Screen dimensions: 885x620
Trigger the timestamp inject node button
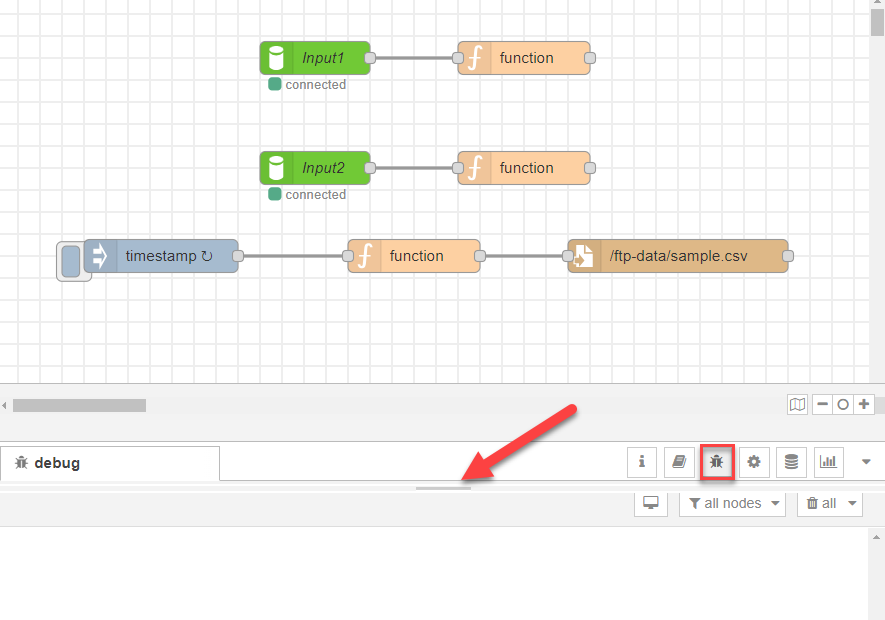point(72,255)
